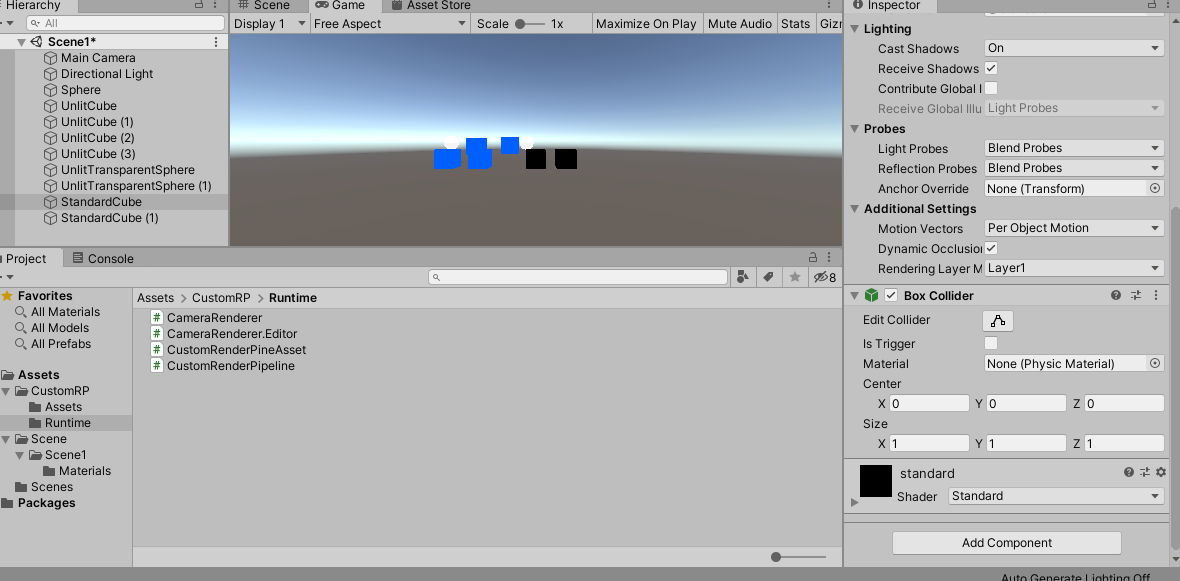Image resolution: width=1180 pixels, height=581 pixels.
Task: Open the Physic Material object picker
Action: [x=1155, y=364]
